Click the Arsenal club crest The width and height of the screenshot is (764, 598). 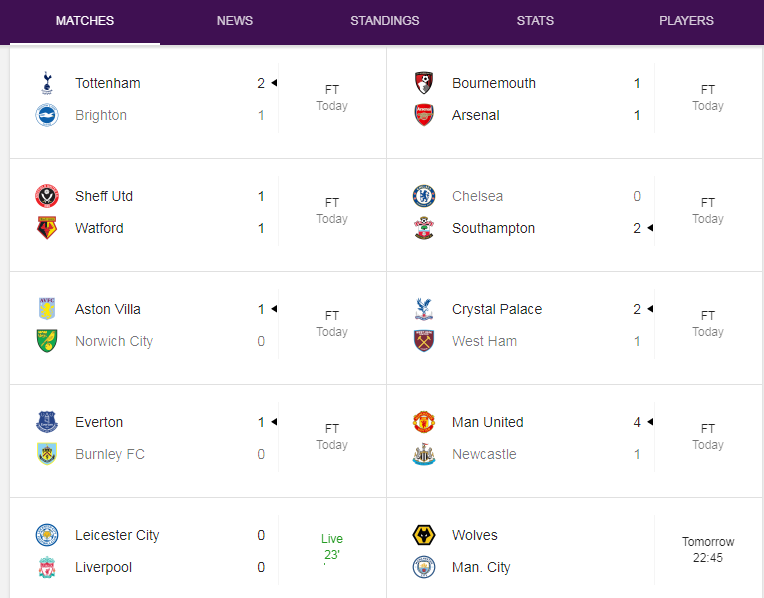pyautogui.click(x=424, y=115)
